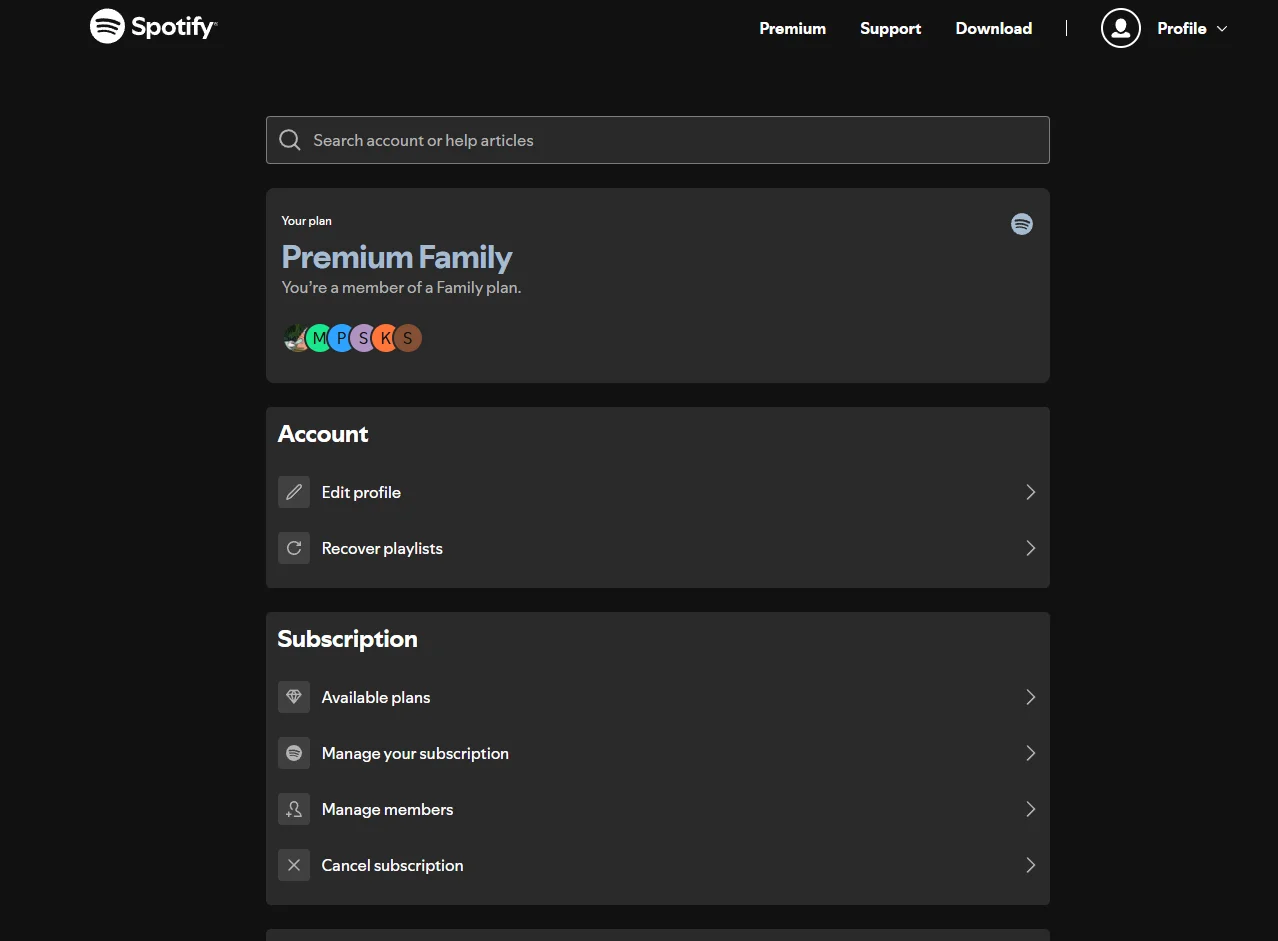Open Support in top navigation
Viewport: 1278px width, 941px height.
tap(890, 28)
